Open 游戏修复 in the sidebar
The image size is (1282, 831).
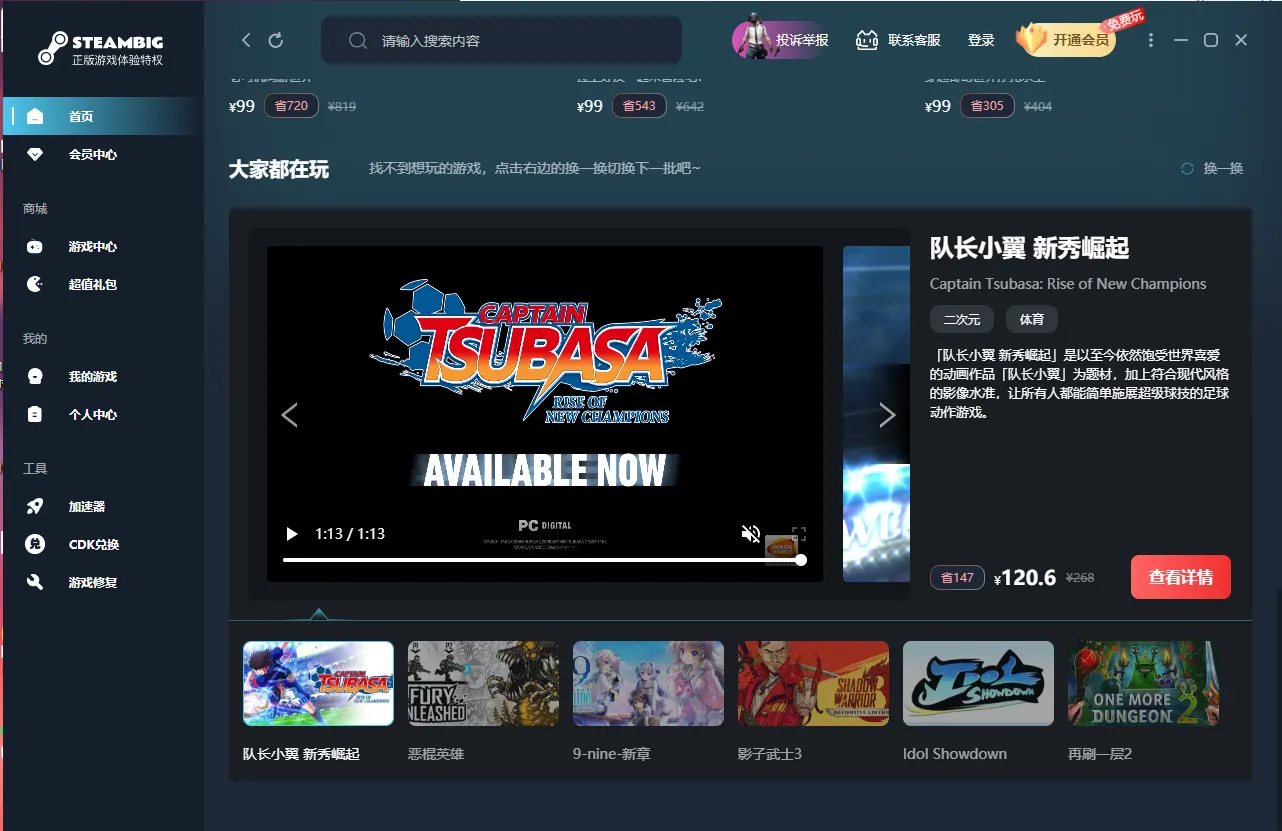pos(102,582)
